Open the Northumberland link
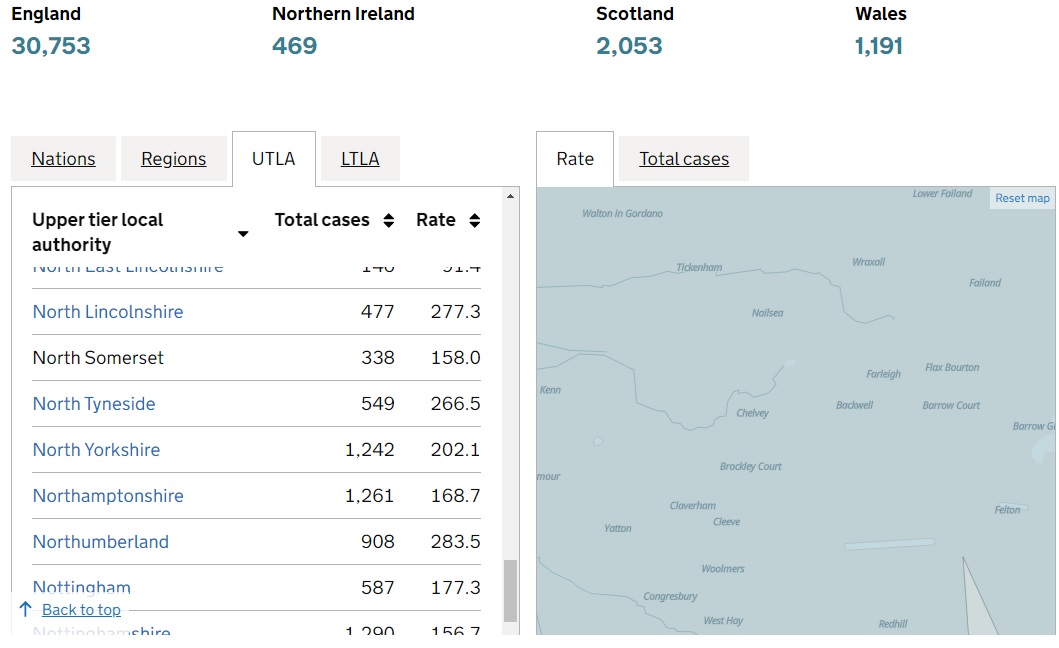1059x648 pixels. point(100,542)
